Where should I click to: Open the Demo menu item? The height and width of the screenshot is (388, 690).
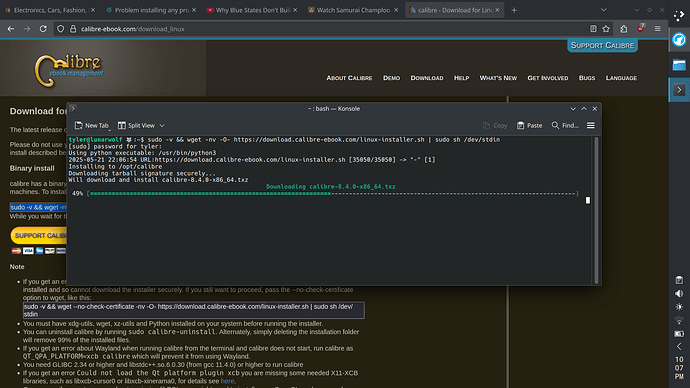point(391,78)
